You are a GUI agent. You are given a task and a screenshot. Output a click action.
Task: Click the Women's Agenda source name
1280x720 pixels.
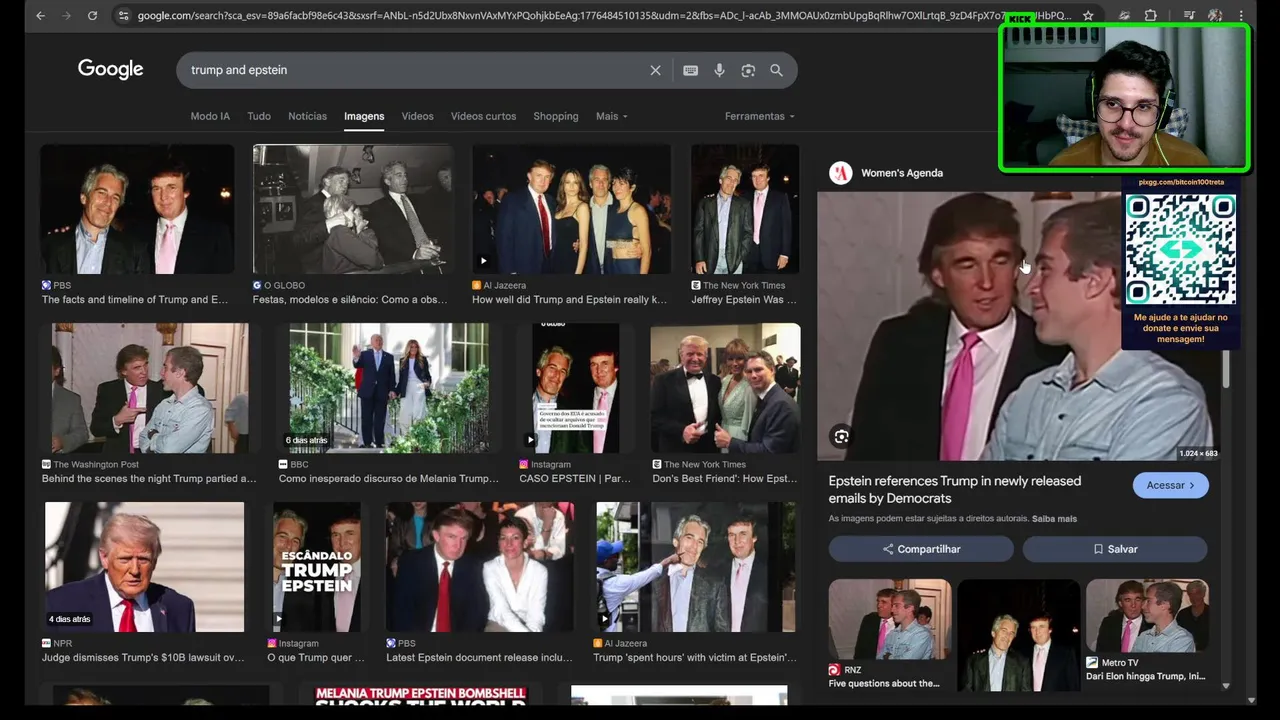[902, 173]
